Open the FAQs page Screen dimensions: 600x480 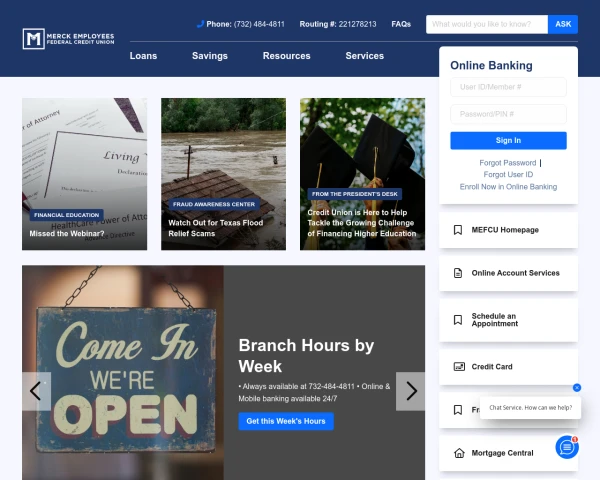tap(401, 24)
